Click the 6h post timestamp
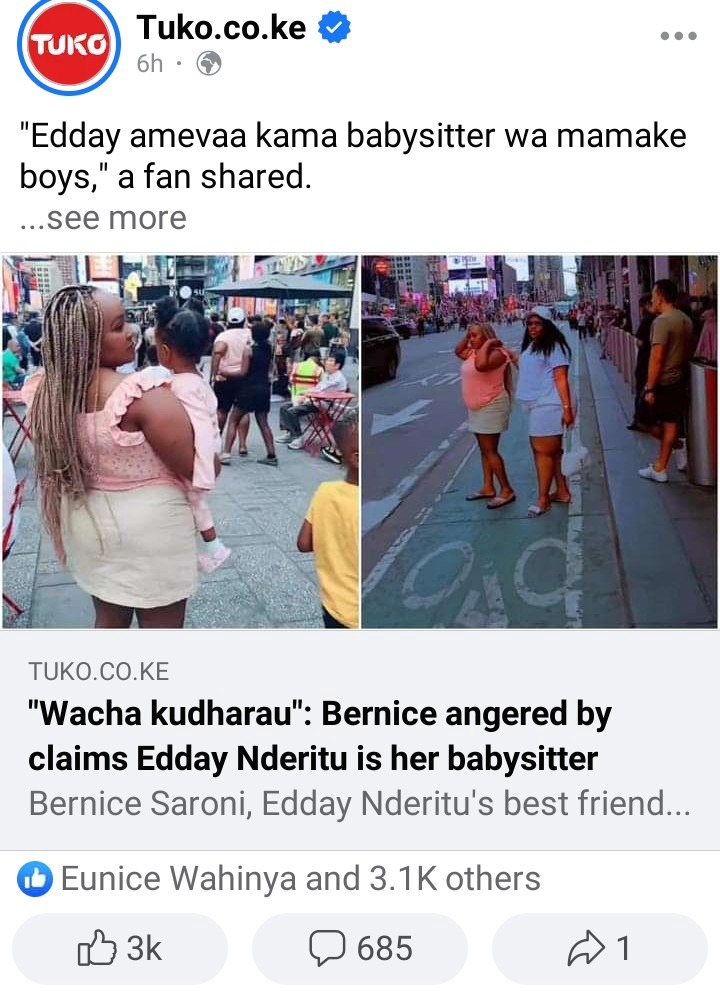This screenshot has height=991, width=720. [x=150, y=64]
